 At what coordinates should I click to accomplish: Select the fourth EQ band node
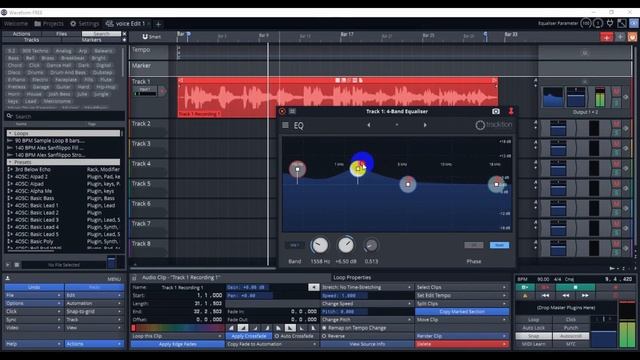[496, 184]
